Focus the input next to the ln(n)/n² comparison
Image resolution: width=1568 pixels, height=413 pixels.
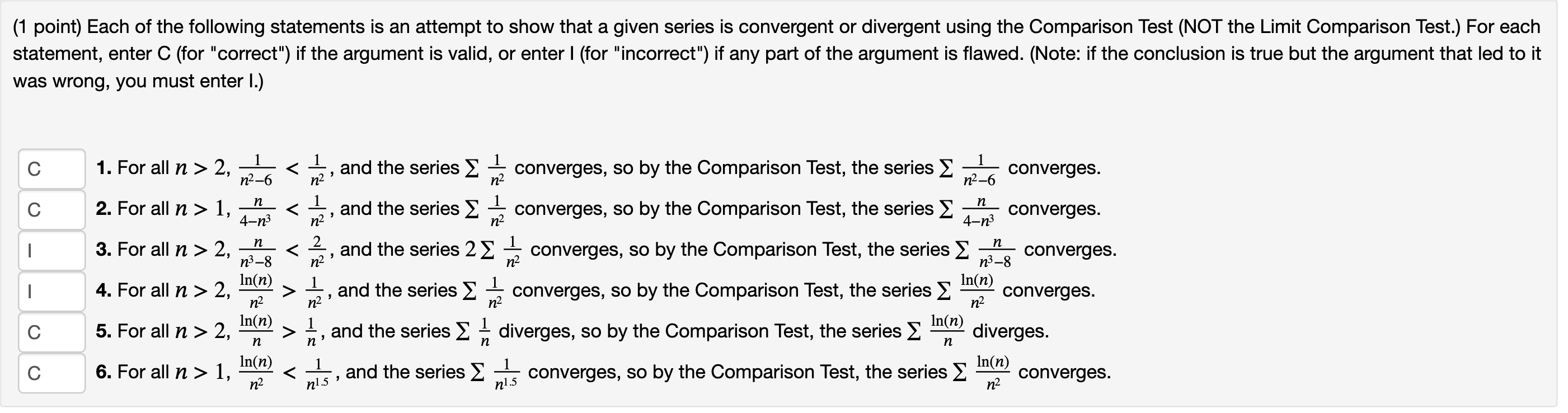[51, 291]
